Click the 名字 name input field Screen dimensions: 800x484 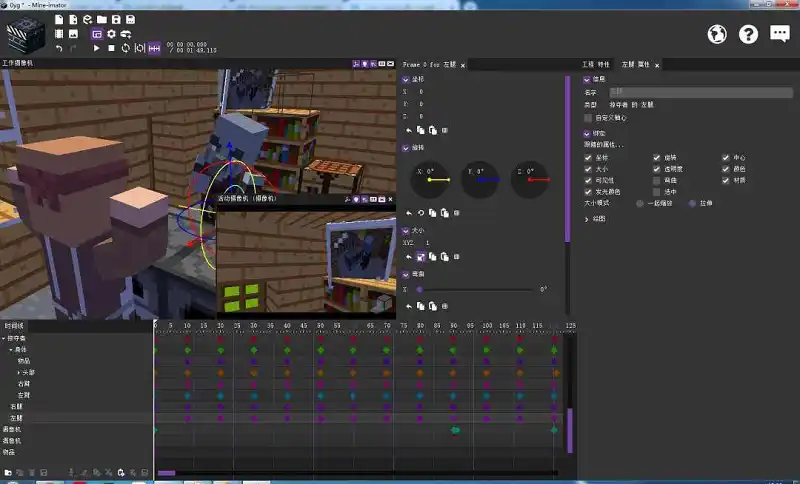tap(701, 92)
